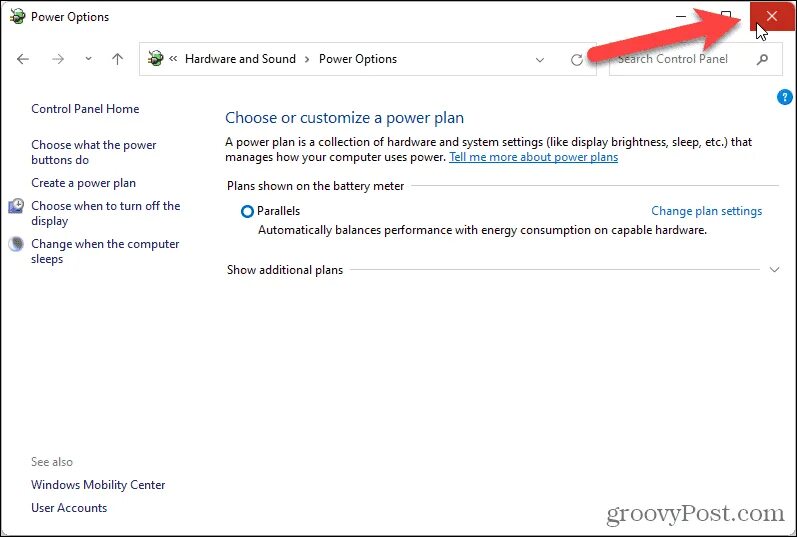
Task: Open Windows Mobility Center link
Action: (98, 485)
